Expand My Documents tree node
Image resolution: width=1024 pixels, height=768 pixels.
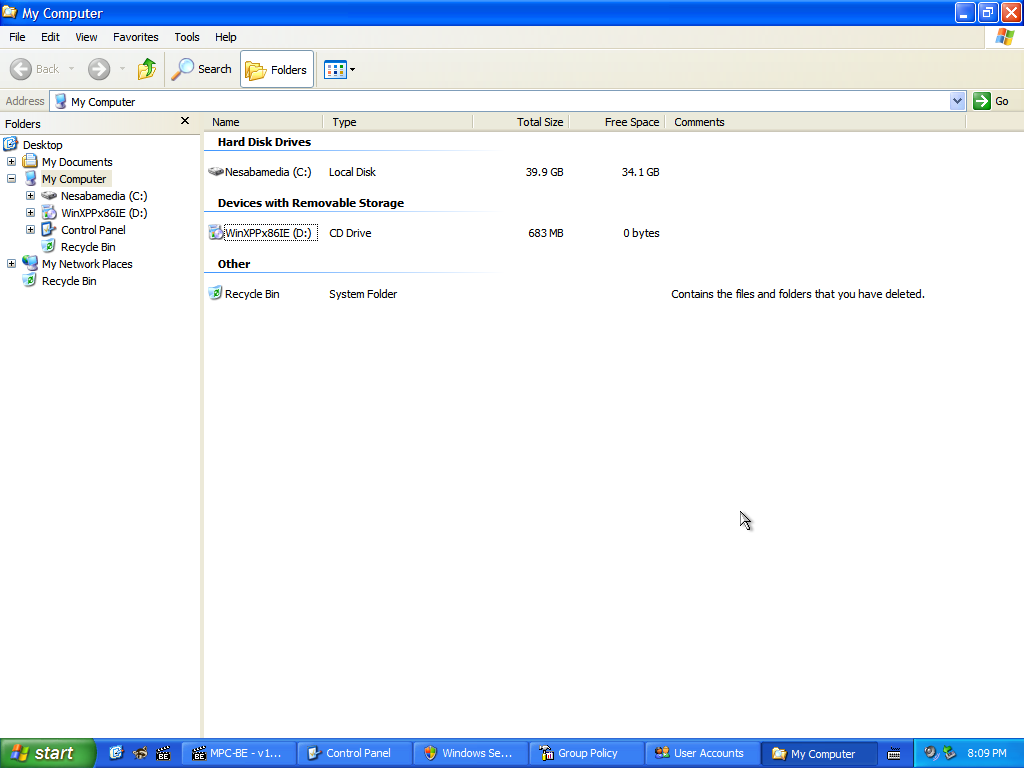coord(11,162)
